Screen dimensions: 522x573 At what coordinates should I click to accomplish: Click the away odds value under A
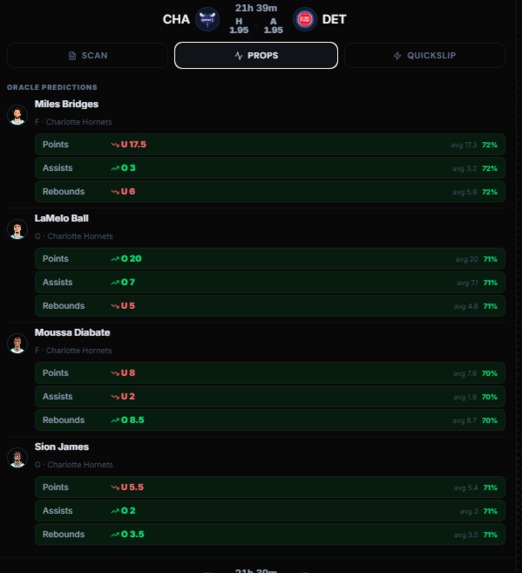pos(273,30)
